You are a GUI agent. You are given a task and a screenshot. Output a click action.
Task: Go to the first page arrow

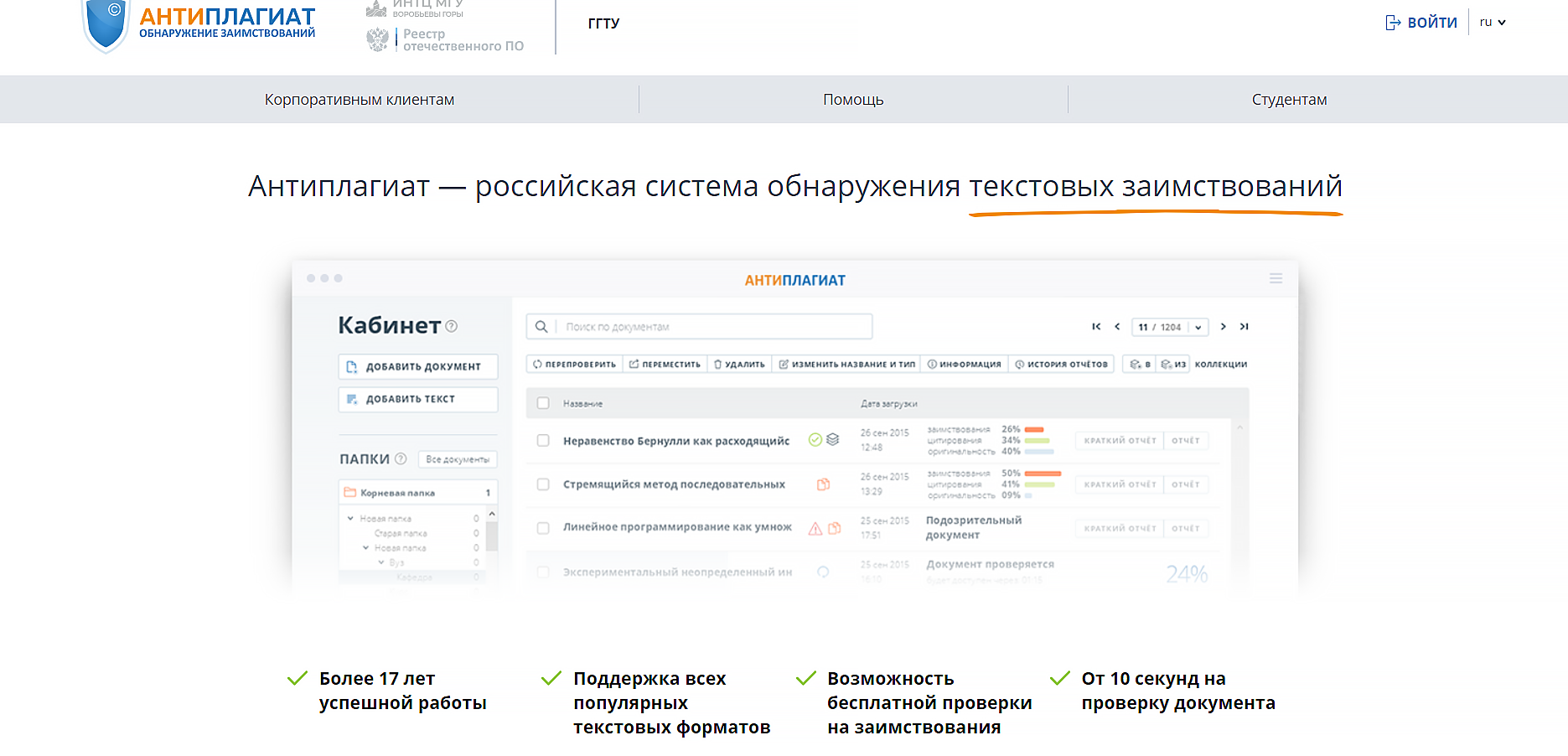[1096, 327]
